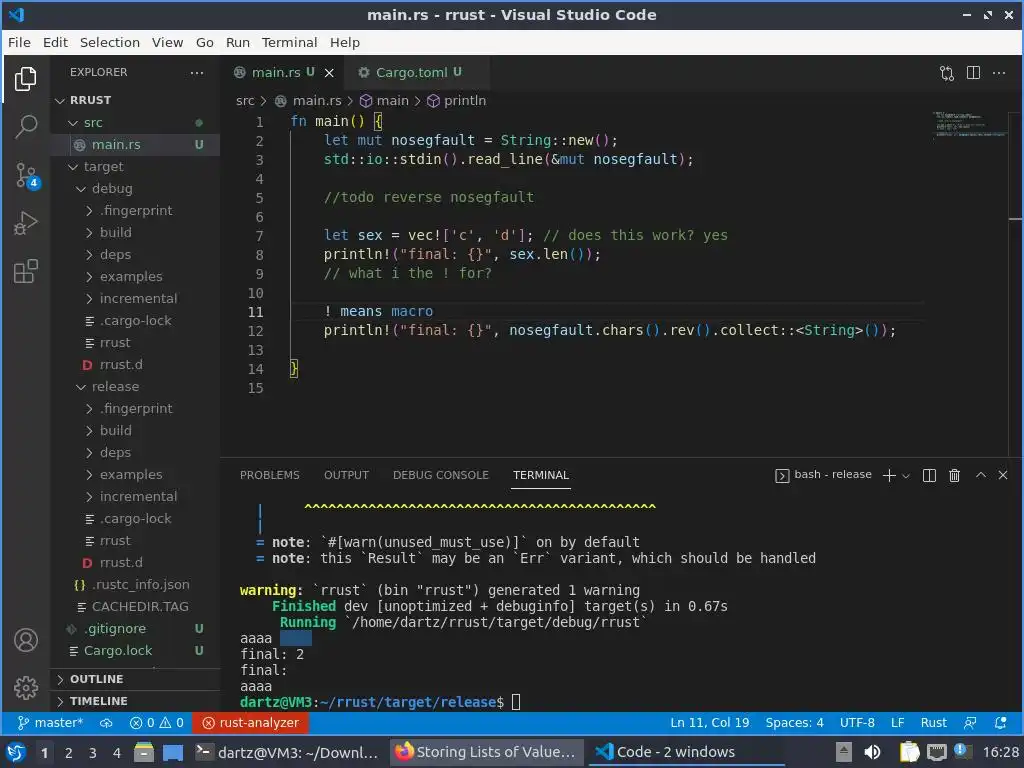The height and width of the screenshot is (768, 1024).
Task: Collapse the debug folder
Action: pyautogui.click(x=135, y=189)
